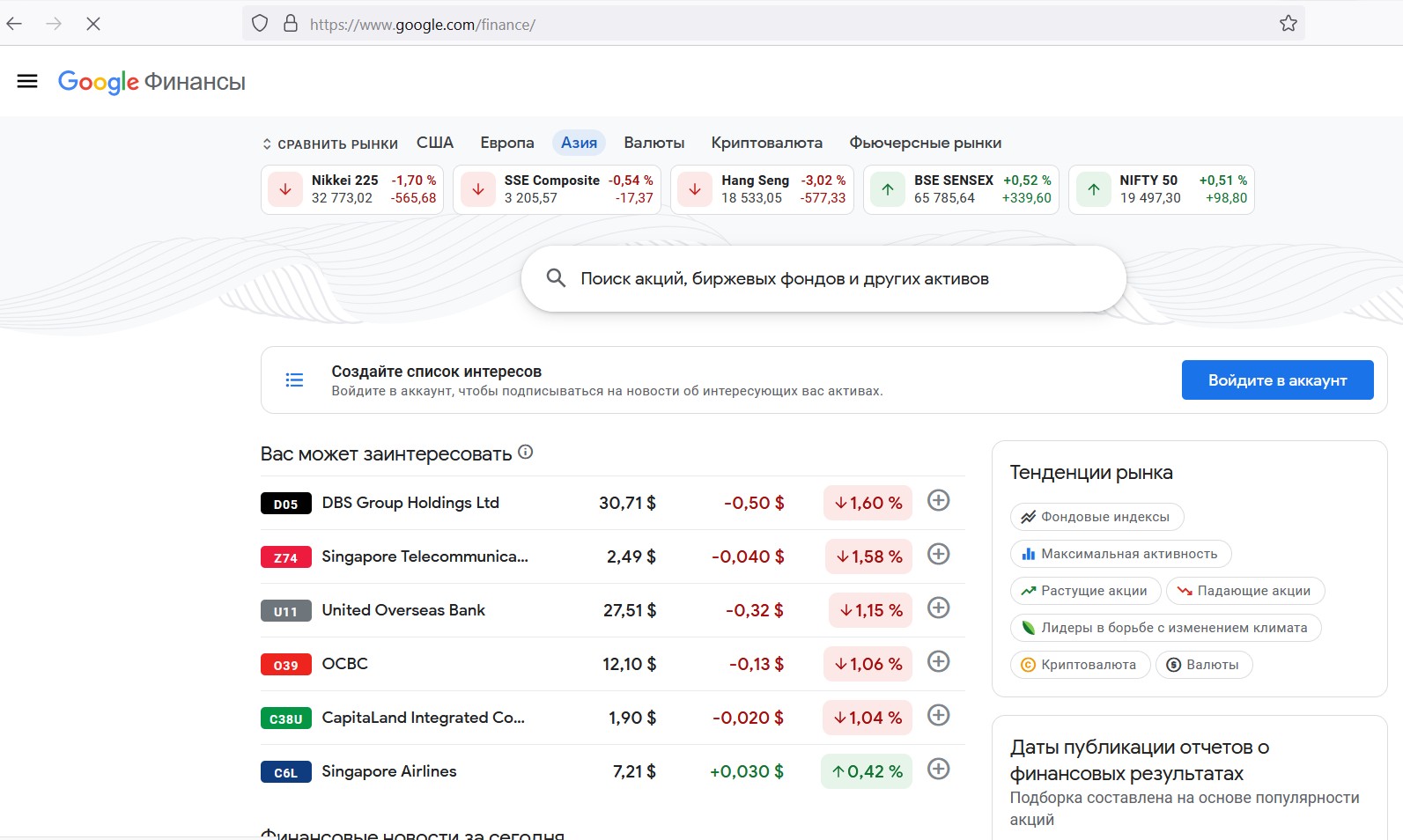Click the magnifier icon in the search box
Image resolution: width=1403 pixels, height=840 pixels.
click(x=556, y=278)
